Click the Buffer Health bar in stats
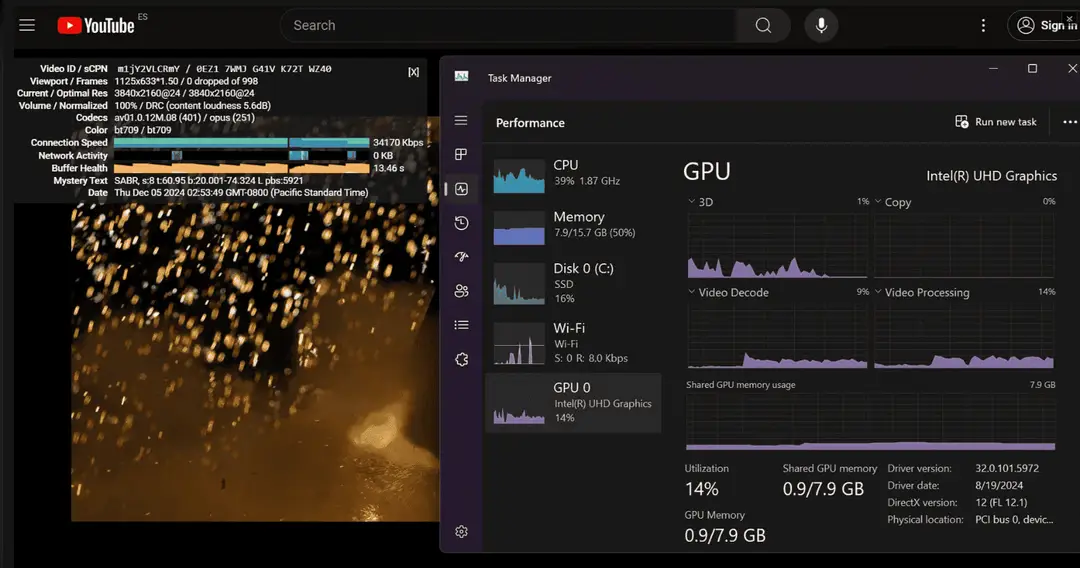This screenshot has height=568, width=1080. tap(242, 168)
